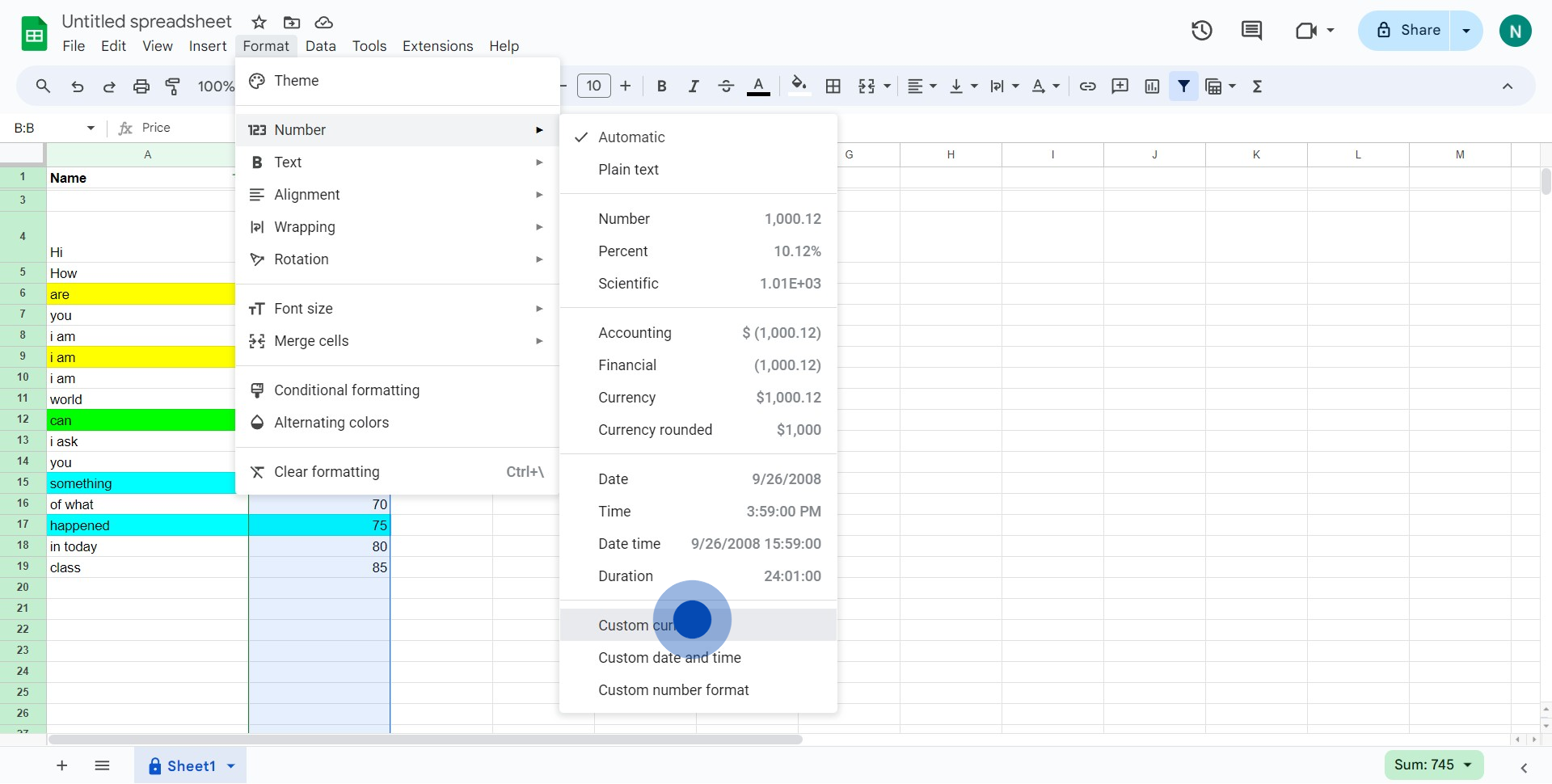Click the table views icon

(x=1213, y=86)
